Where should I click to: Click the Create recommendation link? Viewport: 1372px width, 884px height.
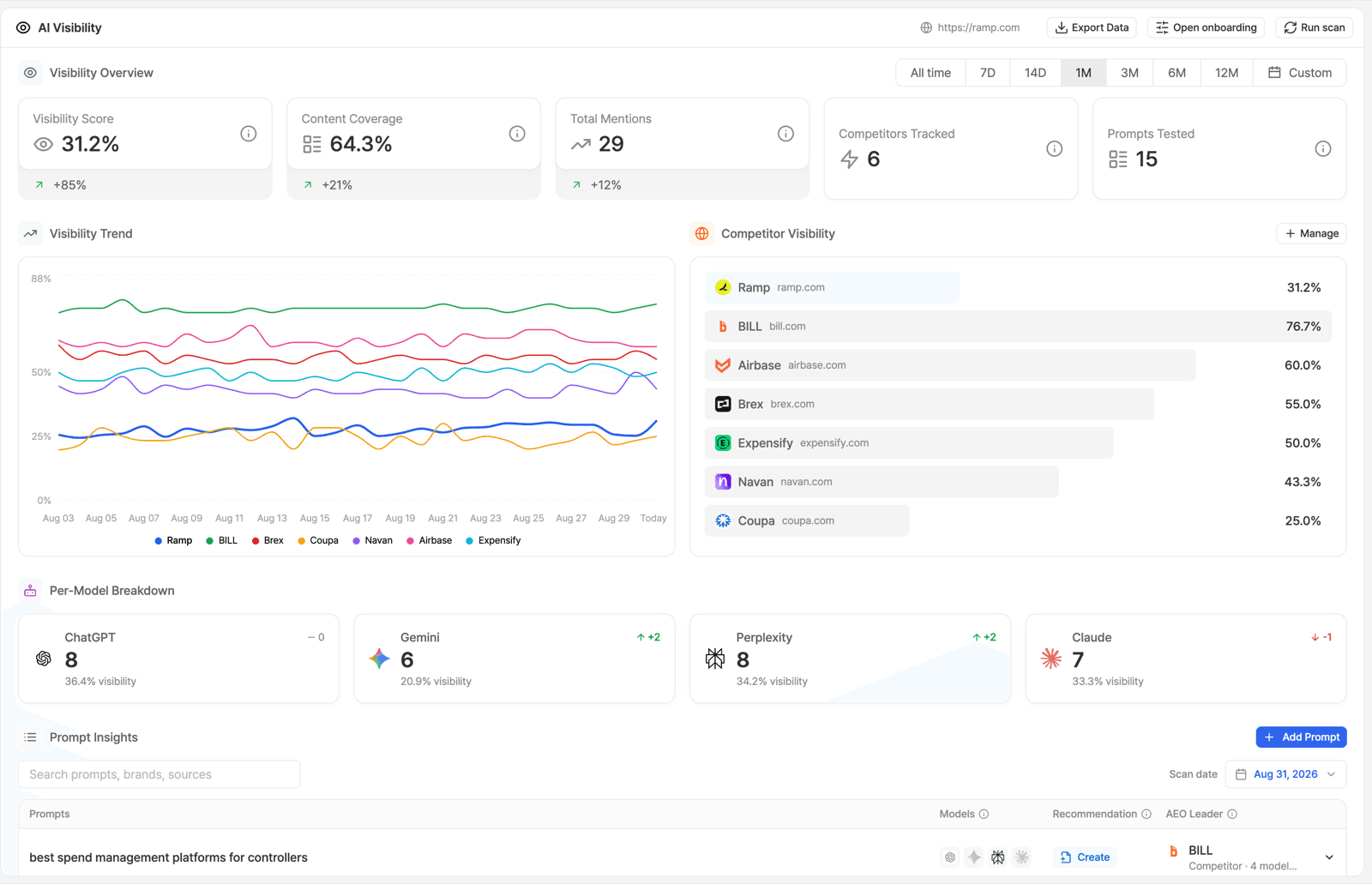[x=1085, y=857]
